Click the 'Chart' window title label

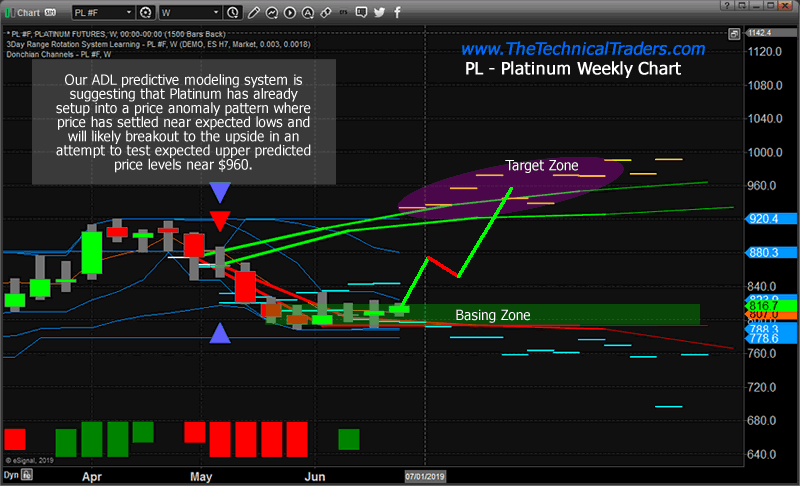29,13
